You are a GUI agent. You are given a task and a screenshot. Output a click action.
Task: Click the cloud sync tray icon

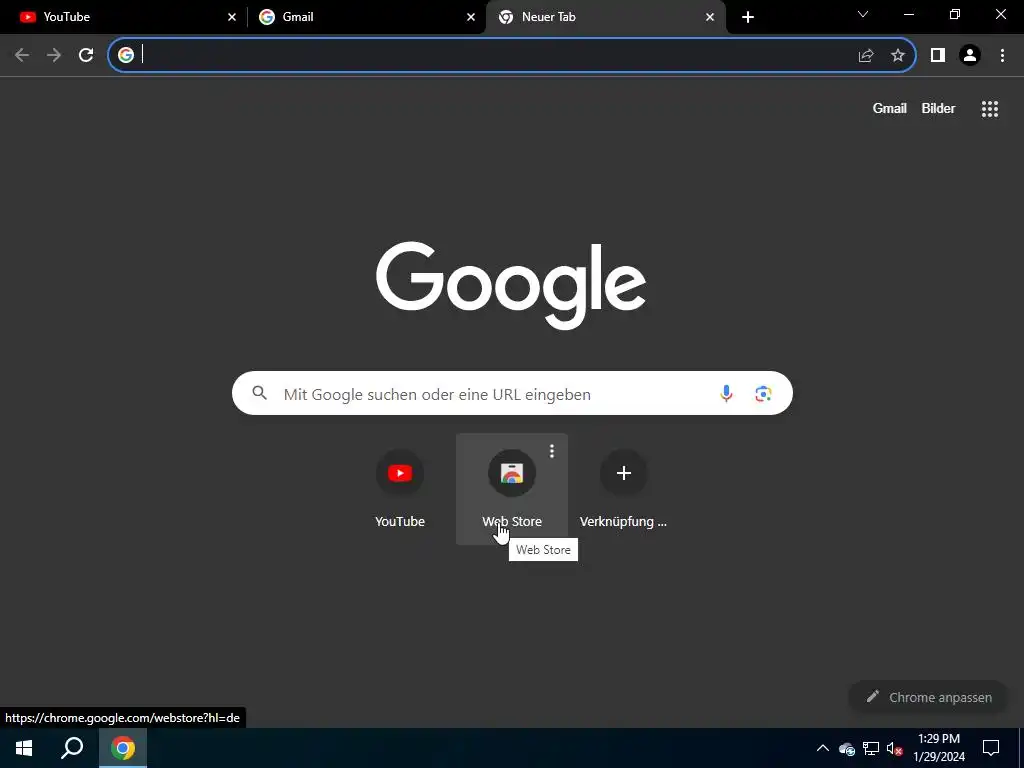click(x=847, y=748)
